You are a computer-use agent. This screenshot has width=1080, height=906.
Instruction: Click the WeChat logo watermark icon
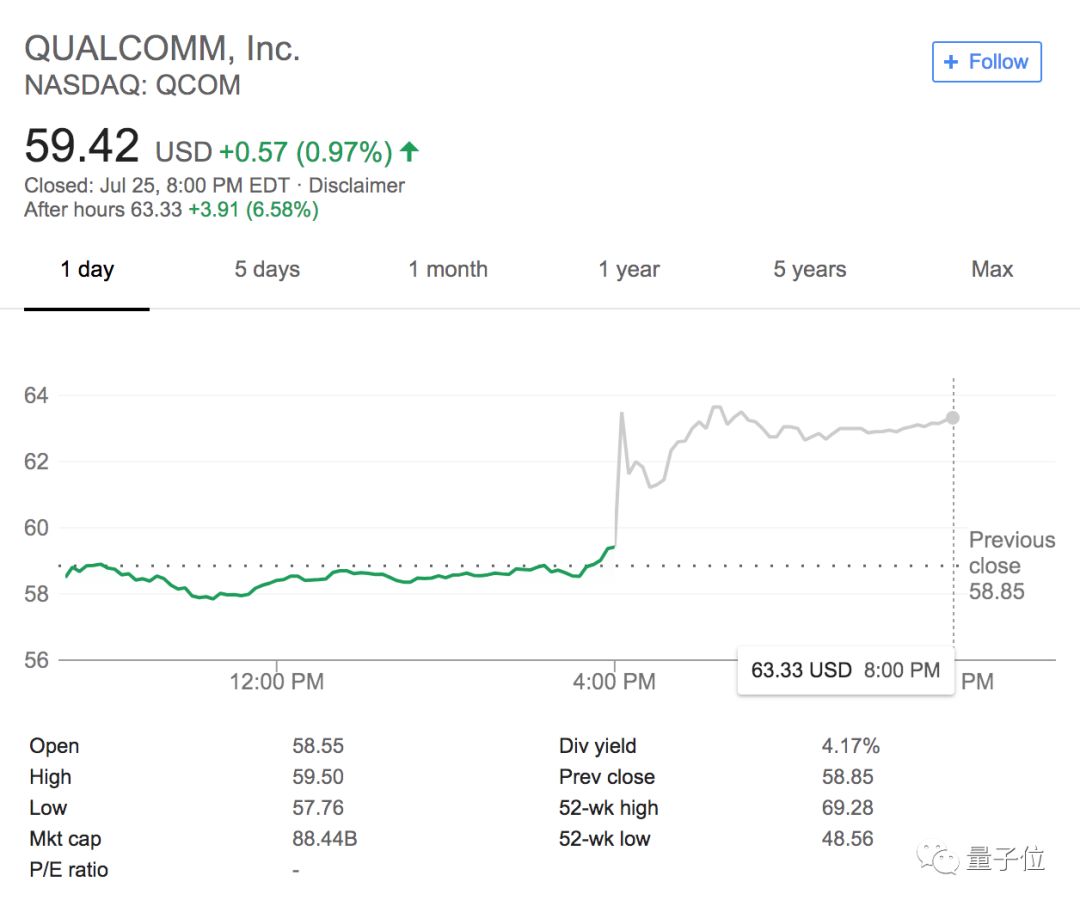(x=938, y=858)
